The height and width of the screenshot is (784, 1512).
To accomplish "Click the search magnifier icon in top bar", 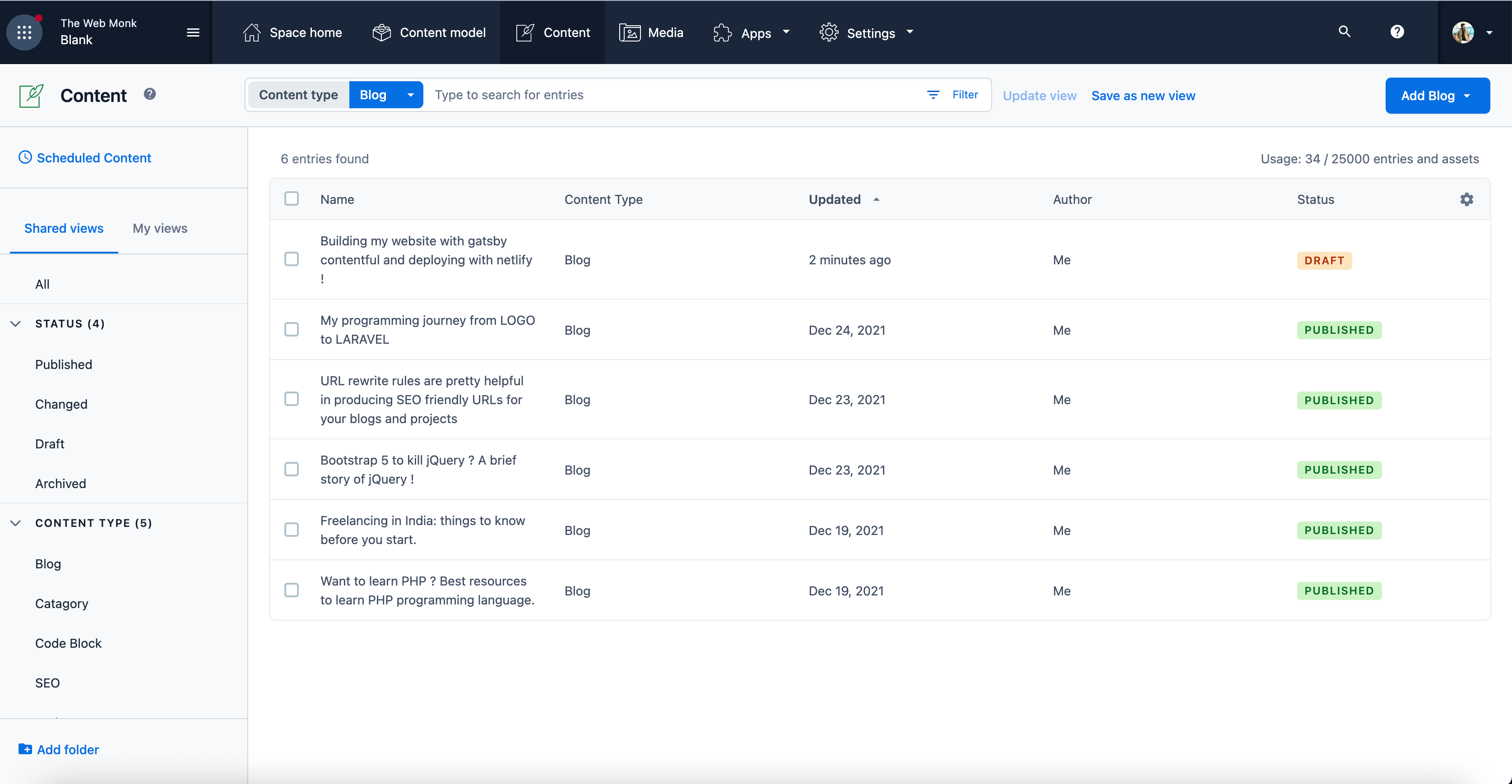I will coord(1344,32).
